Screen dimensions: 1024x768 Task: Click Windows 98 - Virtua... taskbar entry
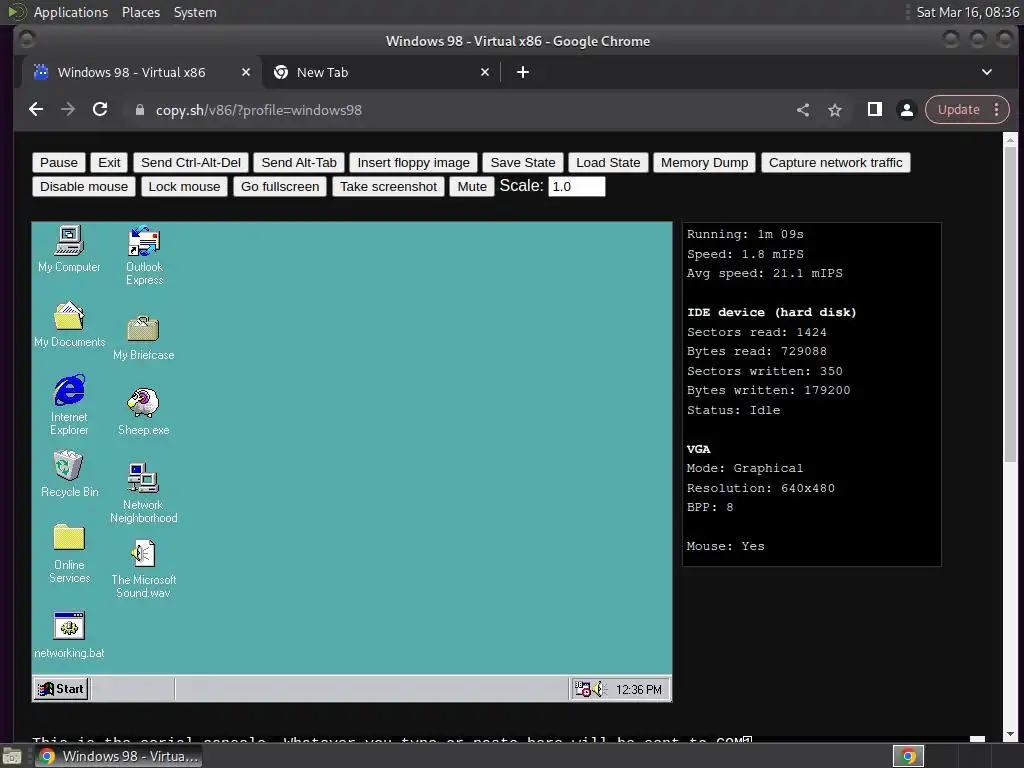pos(118,756)
